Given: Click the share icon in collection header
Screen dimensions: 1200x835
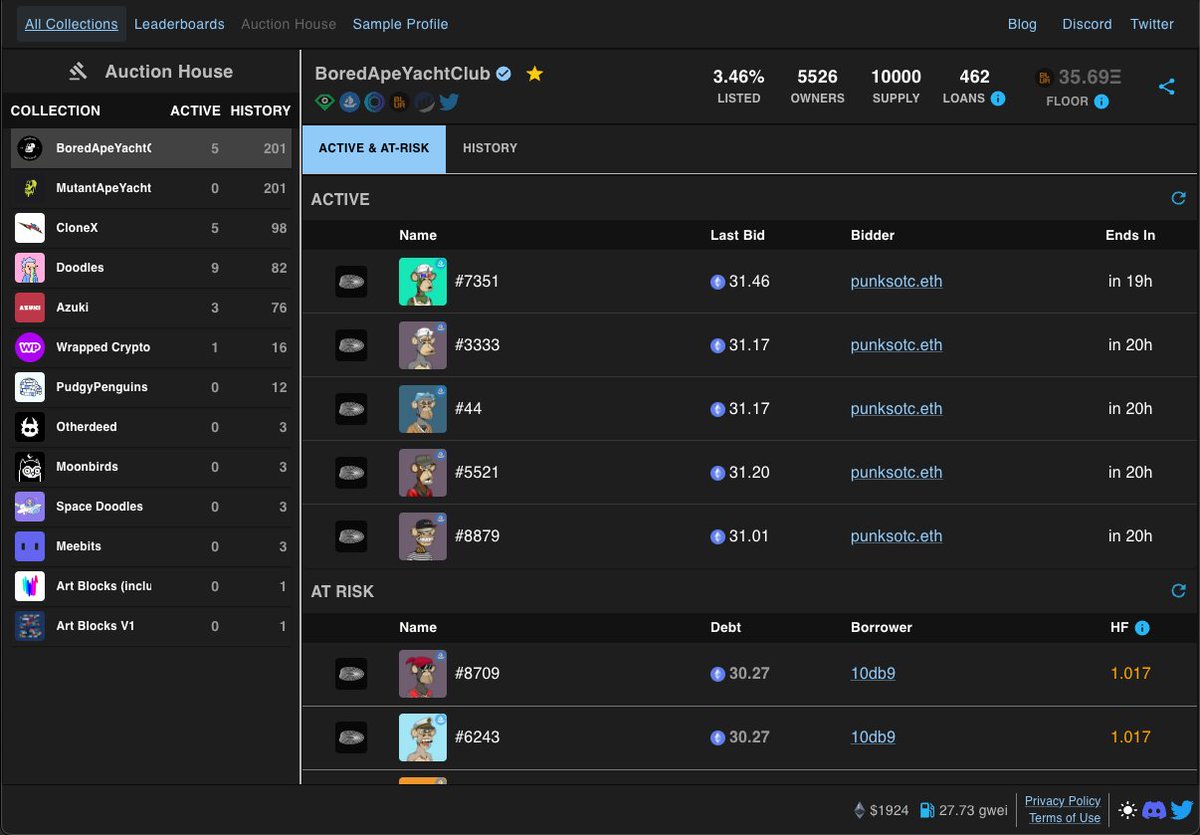Looking at the screenshot, I should [x=1166, y=87].
